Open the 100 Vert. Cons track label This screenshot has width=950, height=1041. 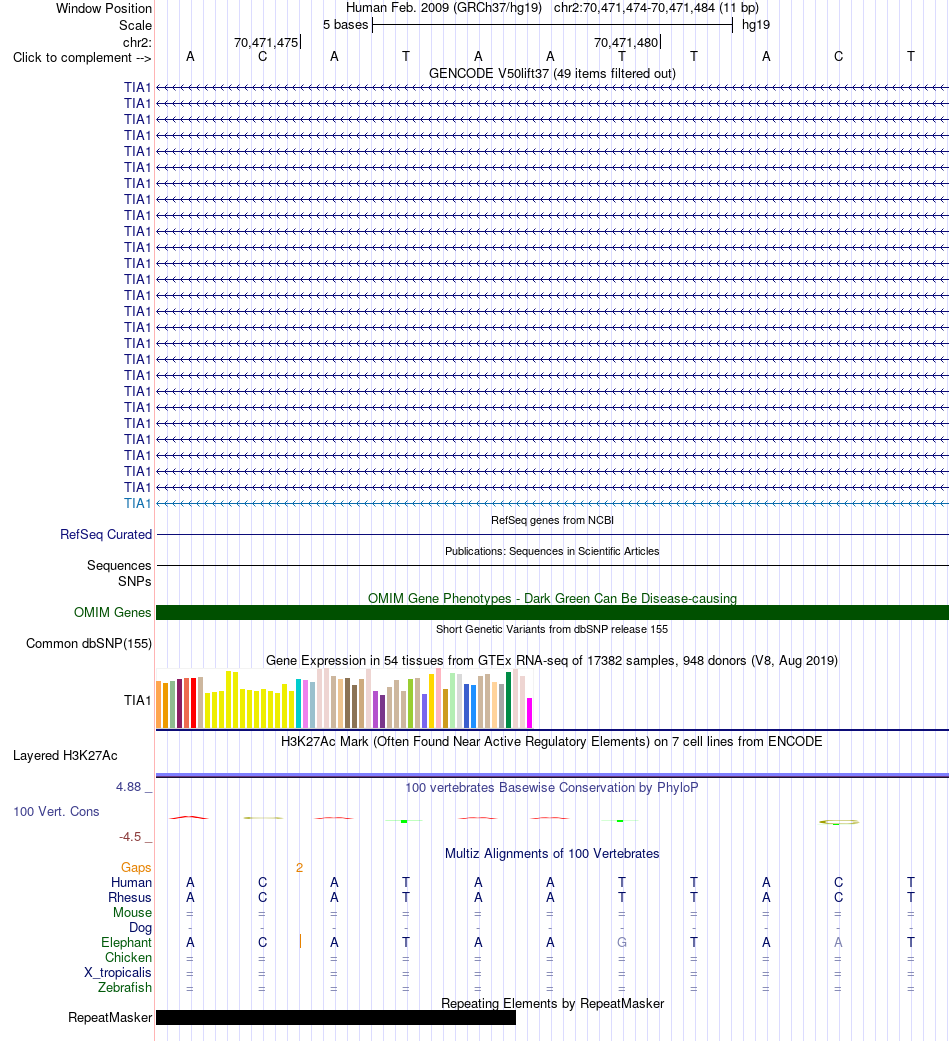(x=56, y=811)
